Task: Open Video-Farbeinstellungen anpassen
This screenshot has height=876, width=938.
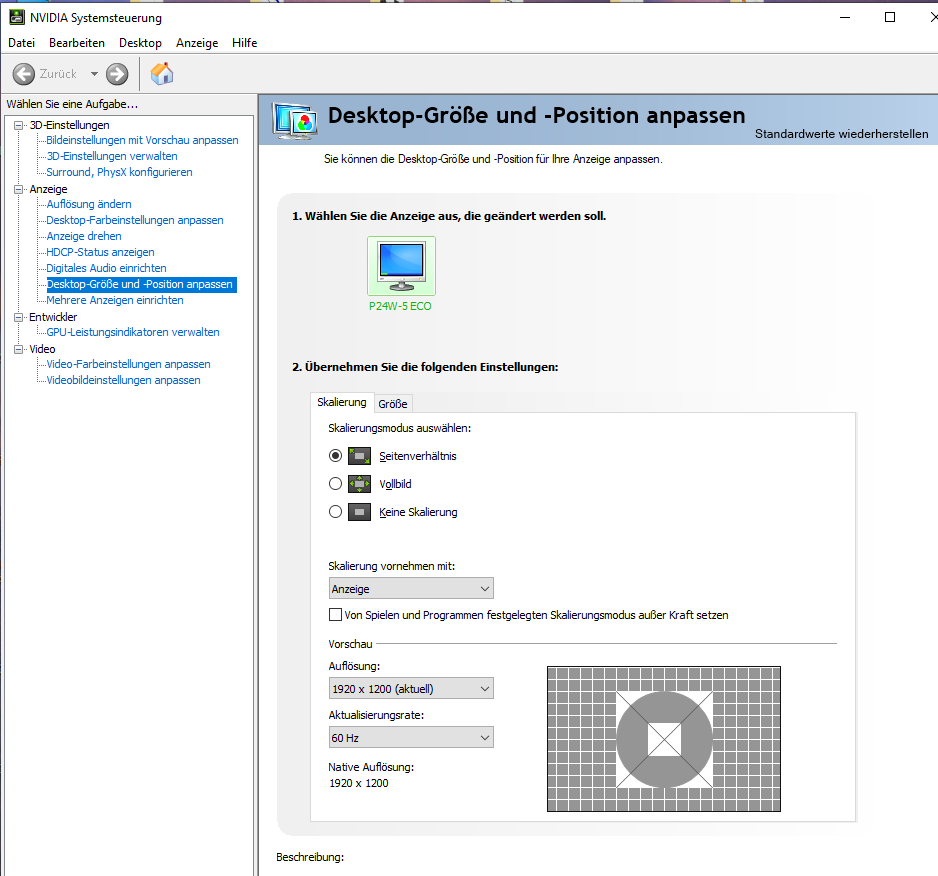Action: [128, 364]
